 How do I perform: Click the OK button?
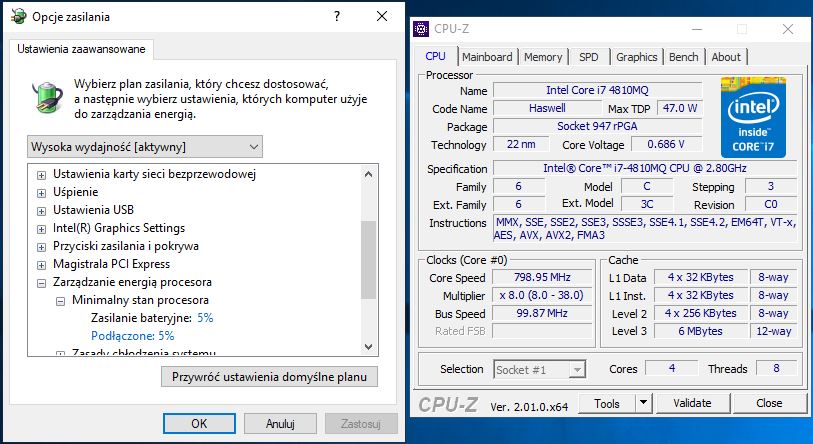tap(199, 424)
